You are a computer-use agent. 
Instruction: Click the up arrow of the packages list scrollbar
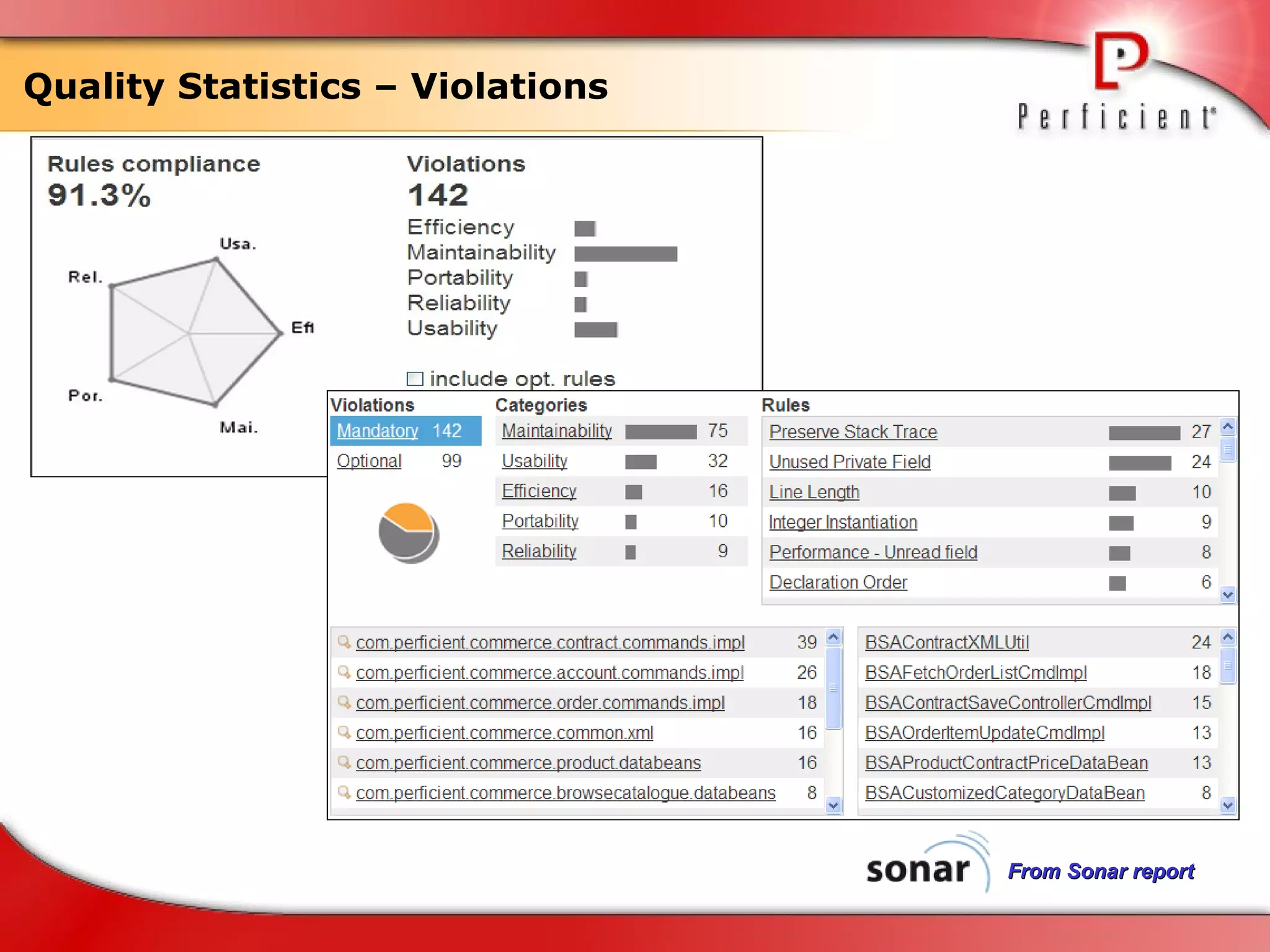point(833,637)
